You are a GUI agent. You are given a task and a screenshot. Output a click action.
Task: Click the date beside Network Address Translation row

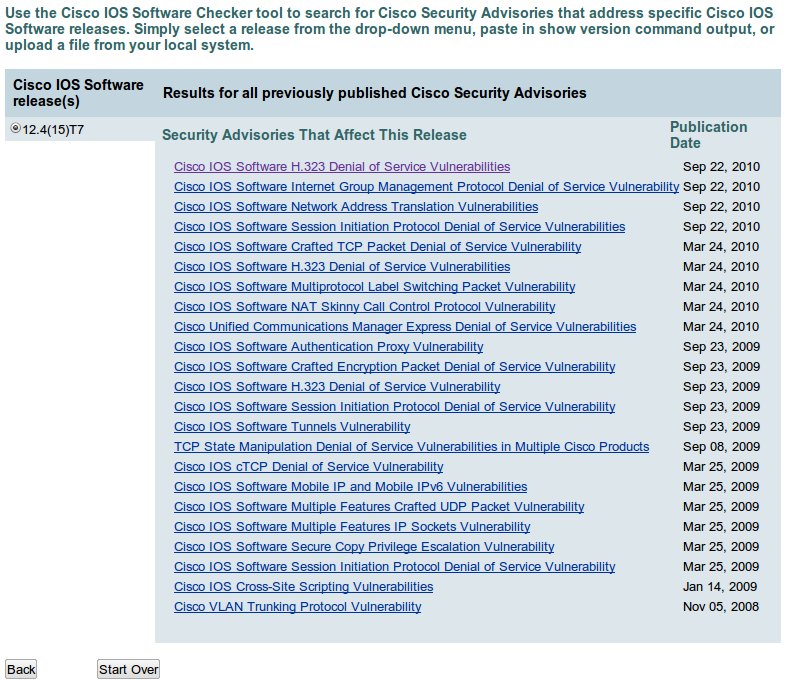pyautogui.click(x=721, y=207)
